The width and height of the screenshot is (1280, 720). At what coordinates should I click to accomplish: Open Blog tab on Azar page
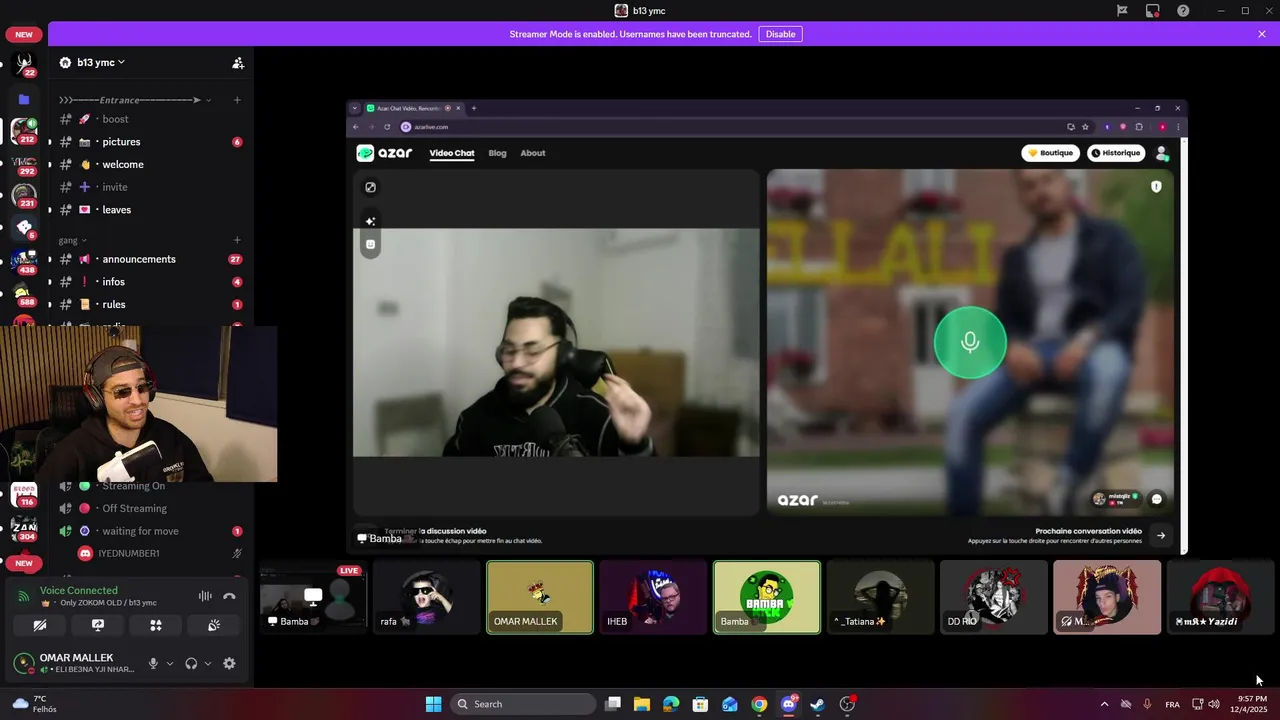pyautogui.click(x=497, y=153)
